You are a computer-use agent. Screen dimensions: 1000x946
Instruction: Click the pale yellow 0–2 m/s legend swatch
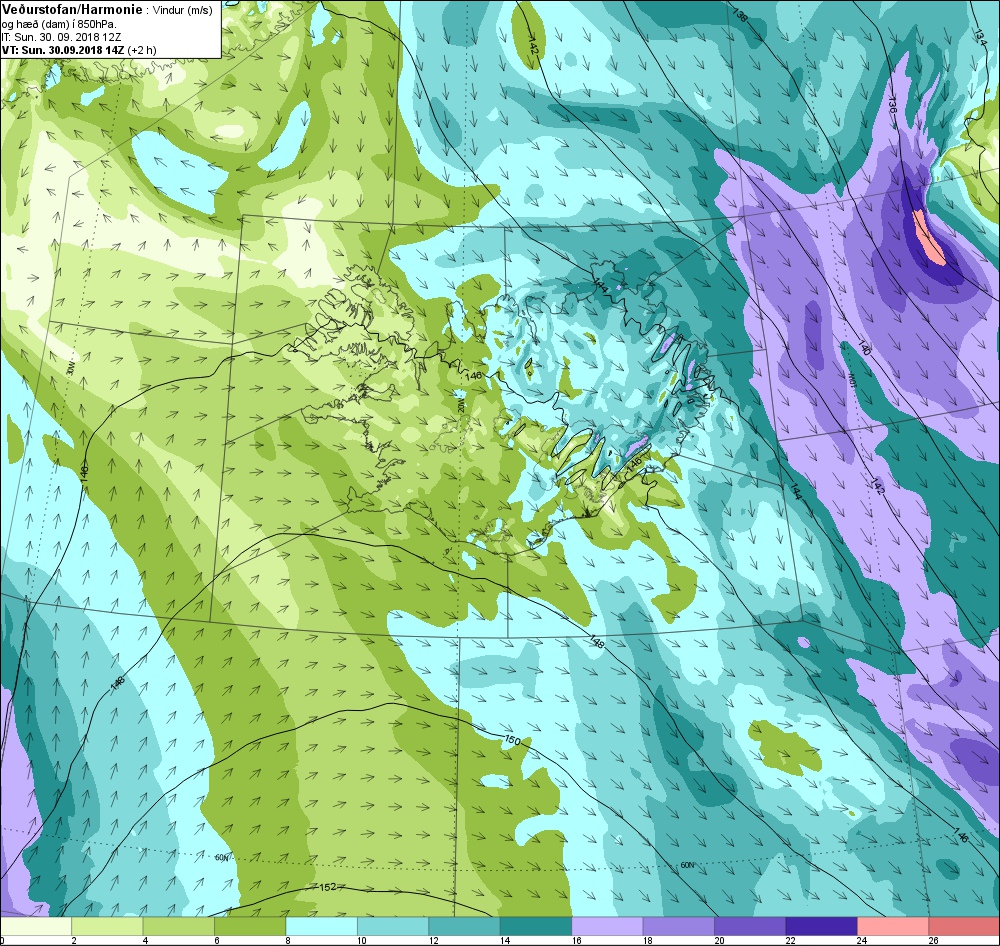tap(36, 926)
